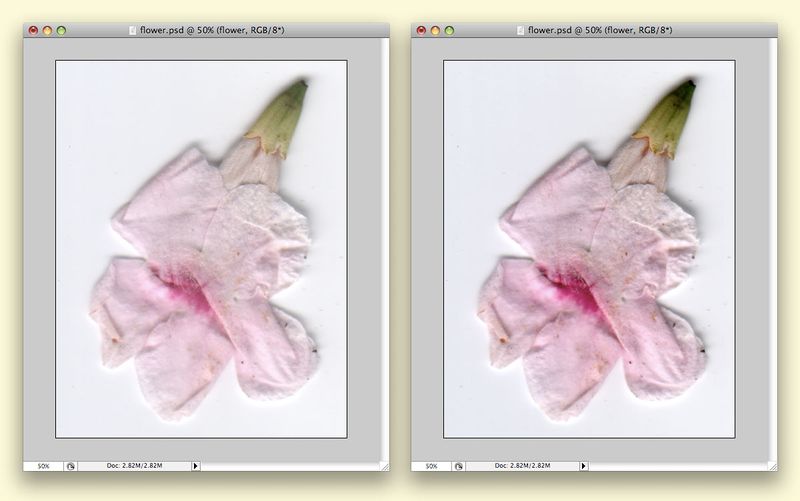
Task: Open the status bar arrow menu in right window
Action: coord(584,466)
